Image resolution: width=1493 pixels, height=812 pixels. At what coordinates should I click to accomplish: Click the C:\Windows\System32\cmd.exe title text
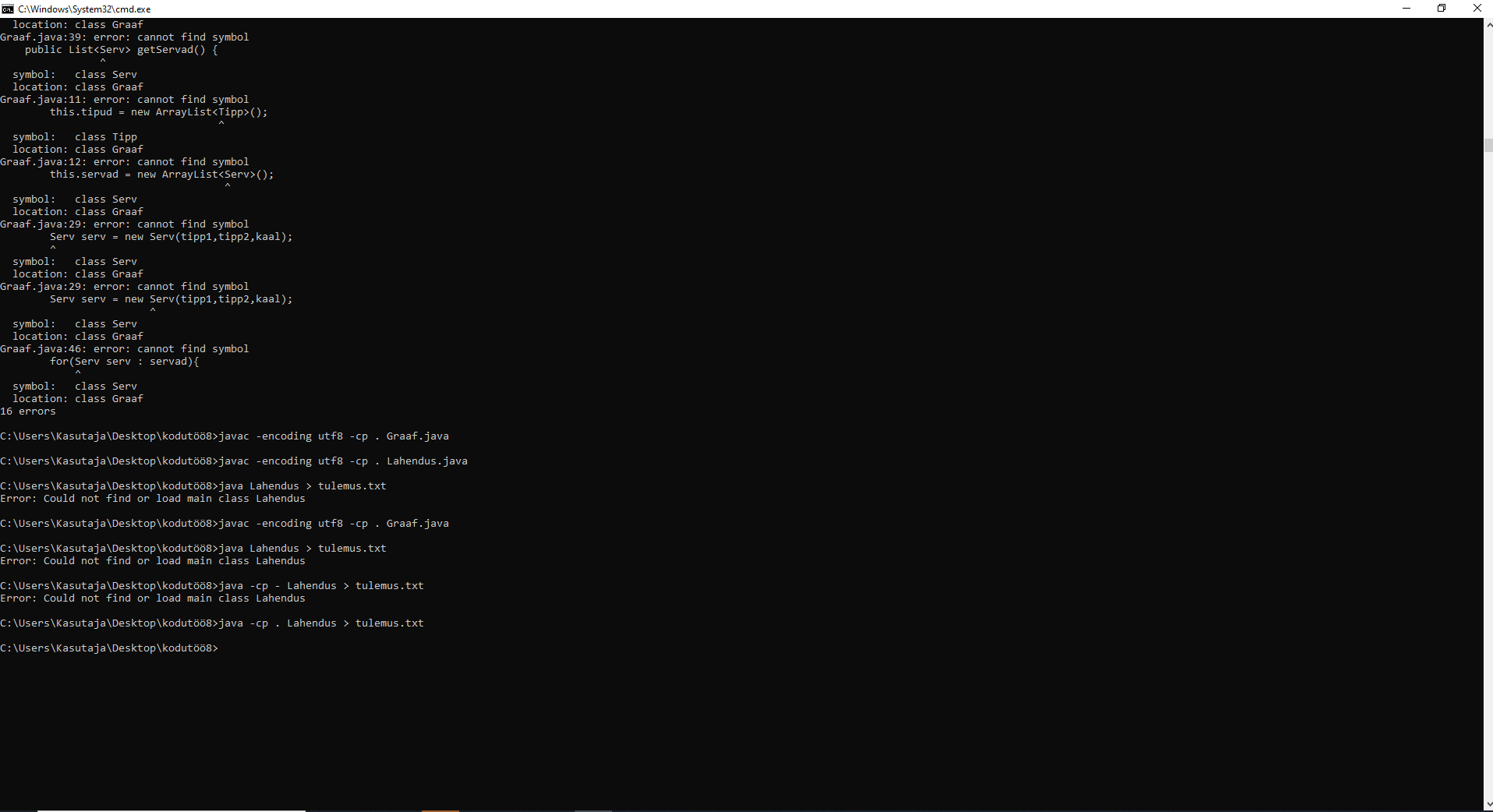coord(84,9)
